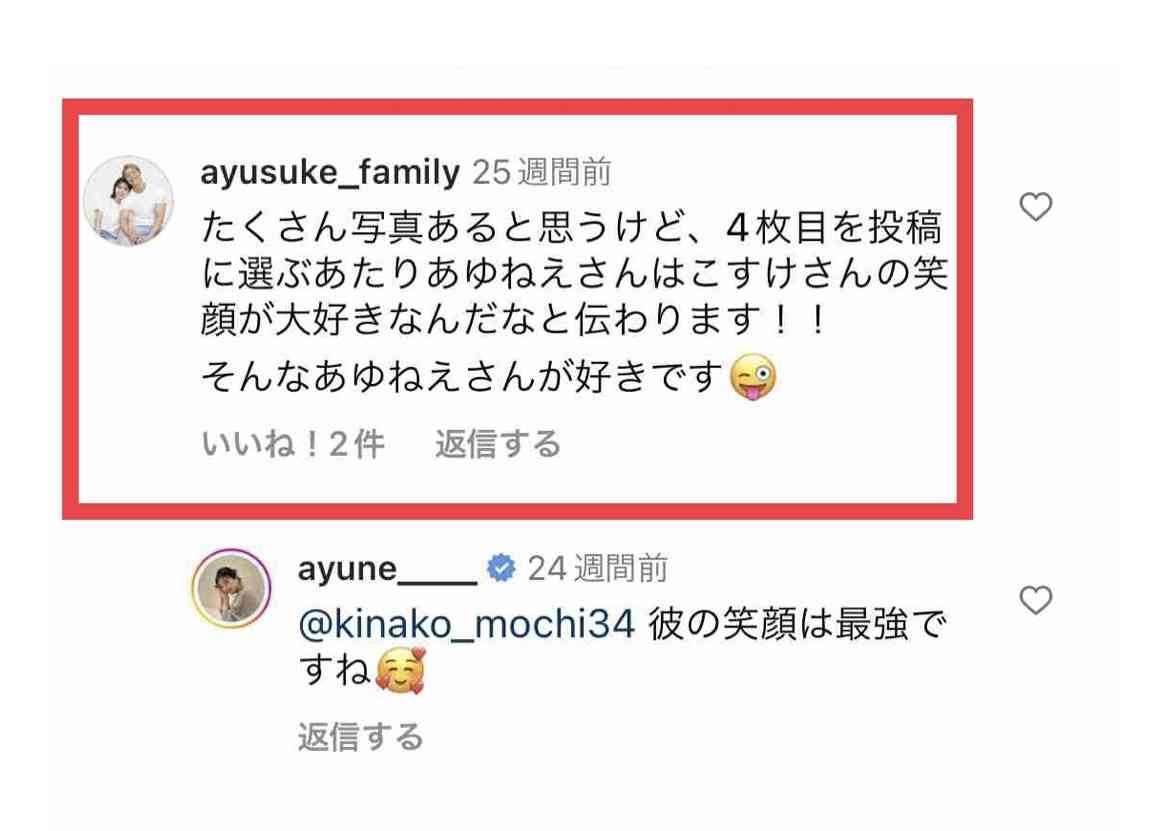Open ayusuke_family profile picture

(x=128, y=201)
